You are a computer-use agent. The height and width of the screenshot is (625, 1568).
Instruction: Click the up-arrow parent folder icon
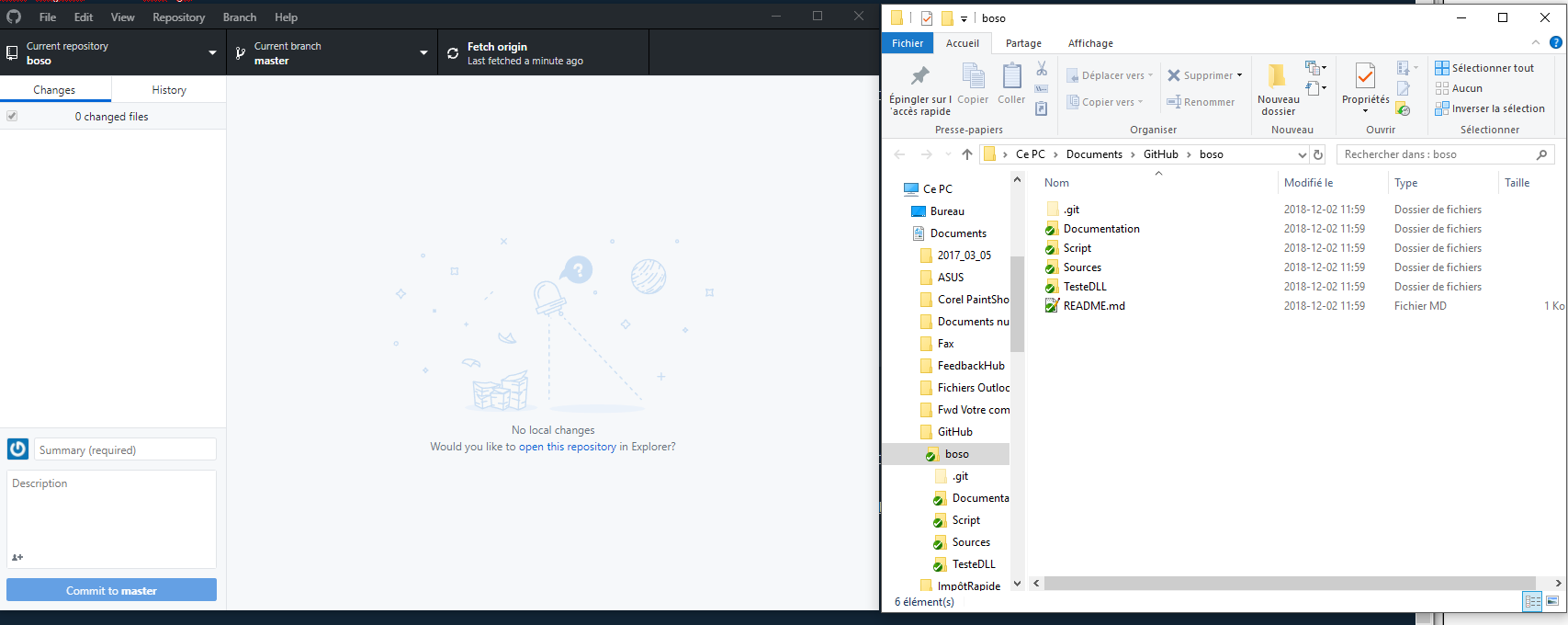(967, 154)
